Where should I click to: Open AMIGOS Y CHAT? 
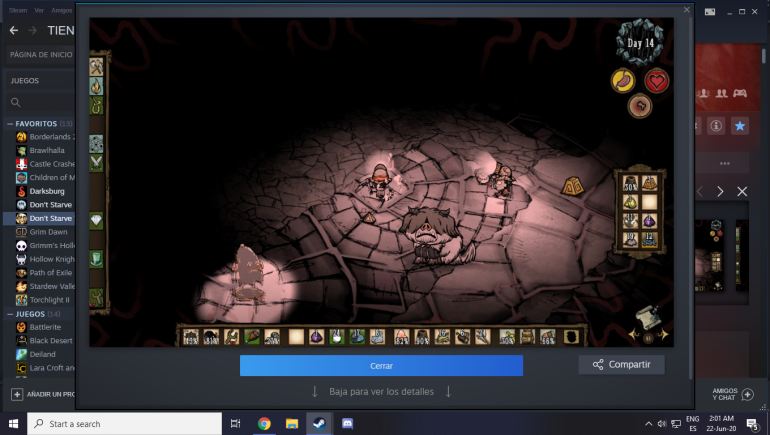pyautogui.click(x=724, y=394)
